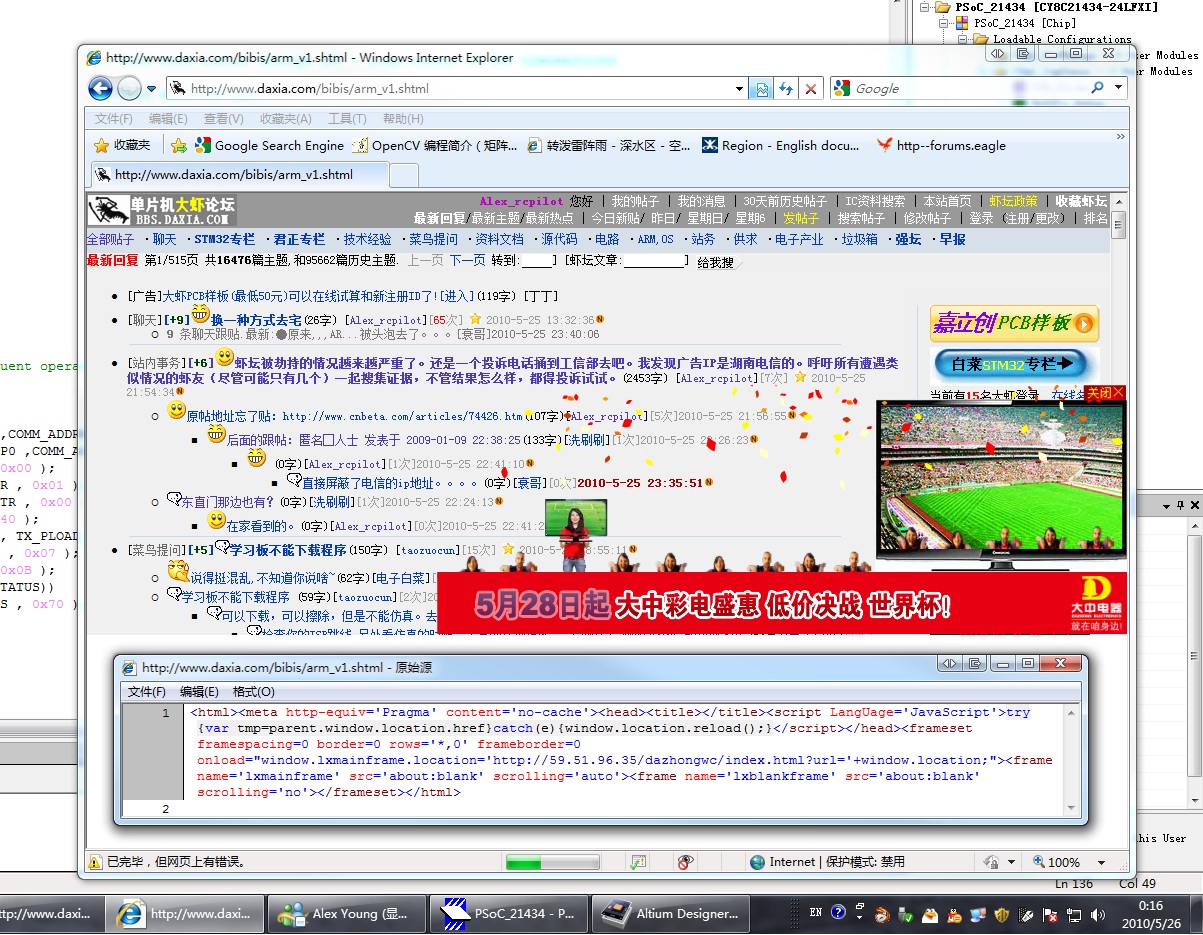Image resolution: width=1203 pixels, height=935 pixels.
Task: Click the 下一页 next page link
Action: (x=467, y=260)
